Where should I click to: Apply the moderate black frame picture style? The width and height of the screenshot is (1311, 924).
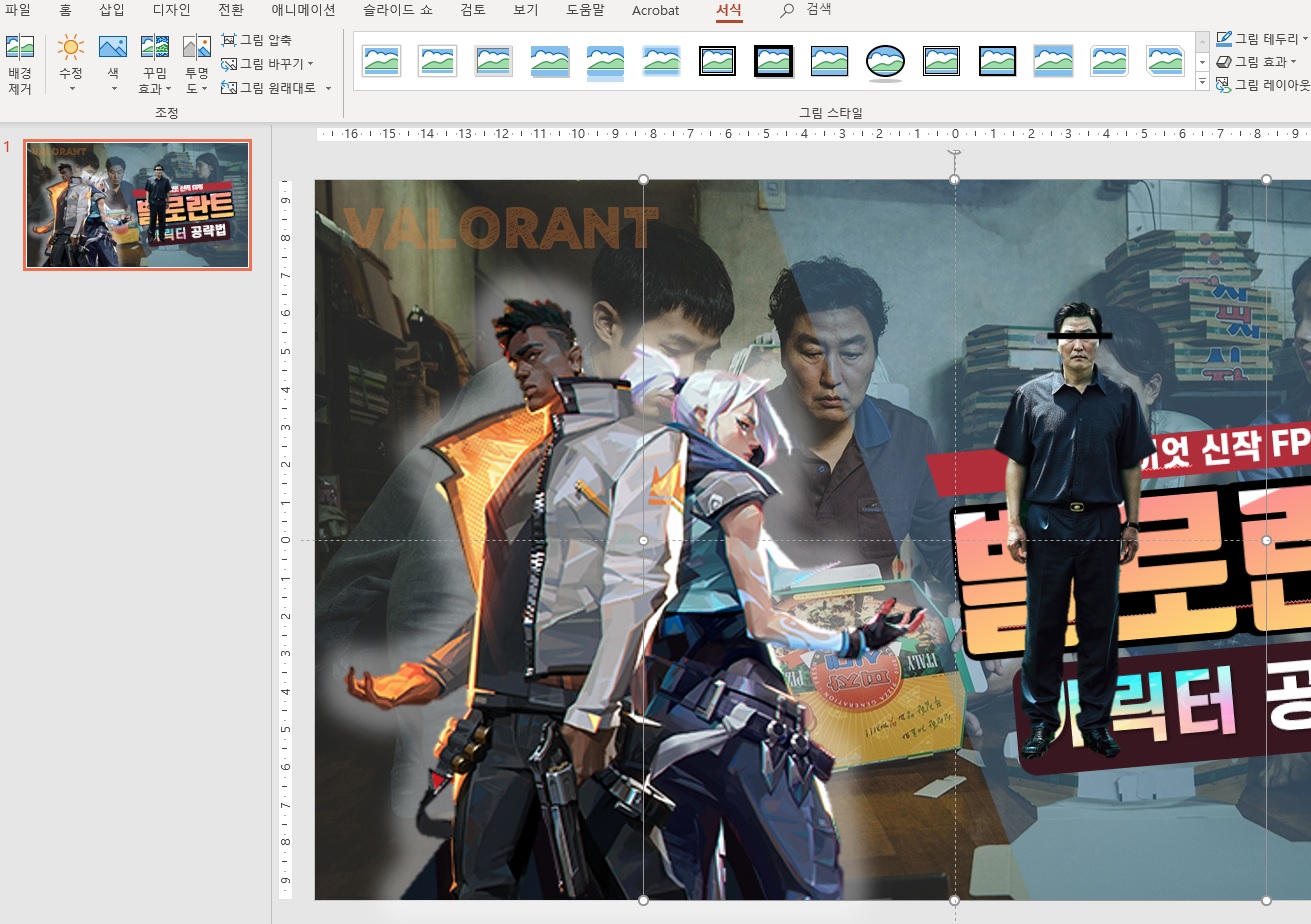pyautogui.click(x=997, y=61)
